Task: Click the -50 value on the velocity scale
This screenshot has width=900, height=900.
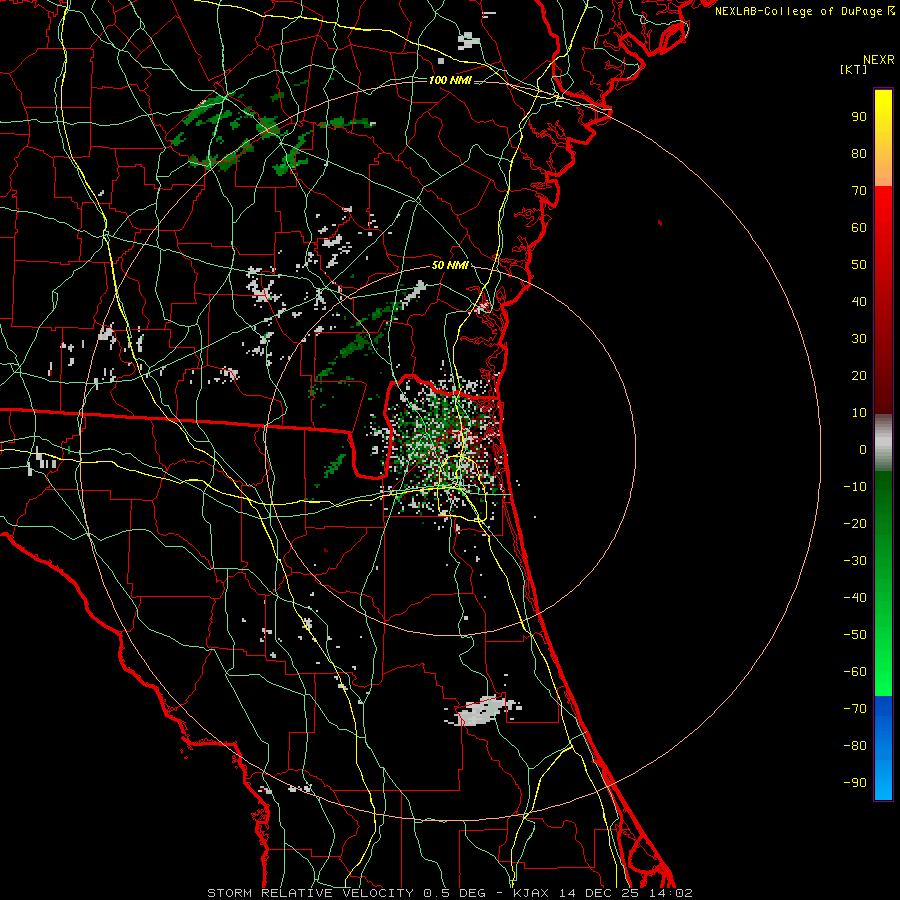Action: (x=855, y=635)
